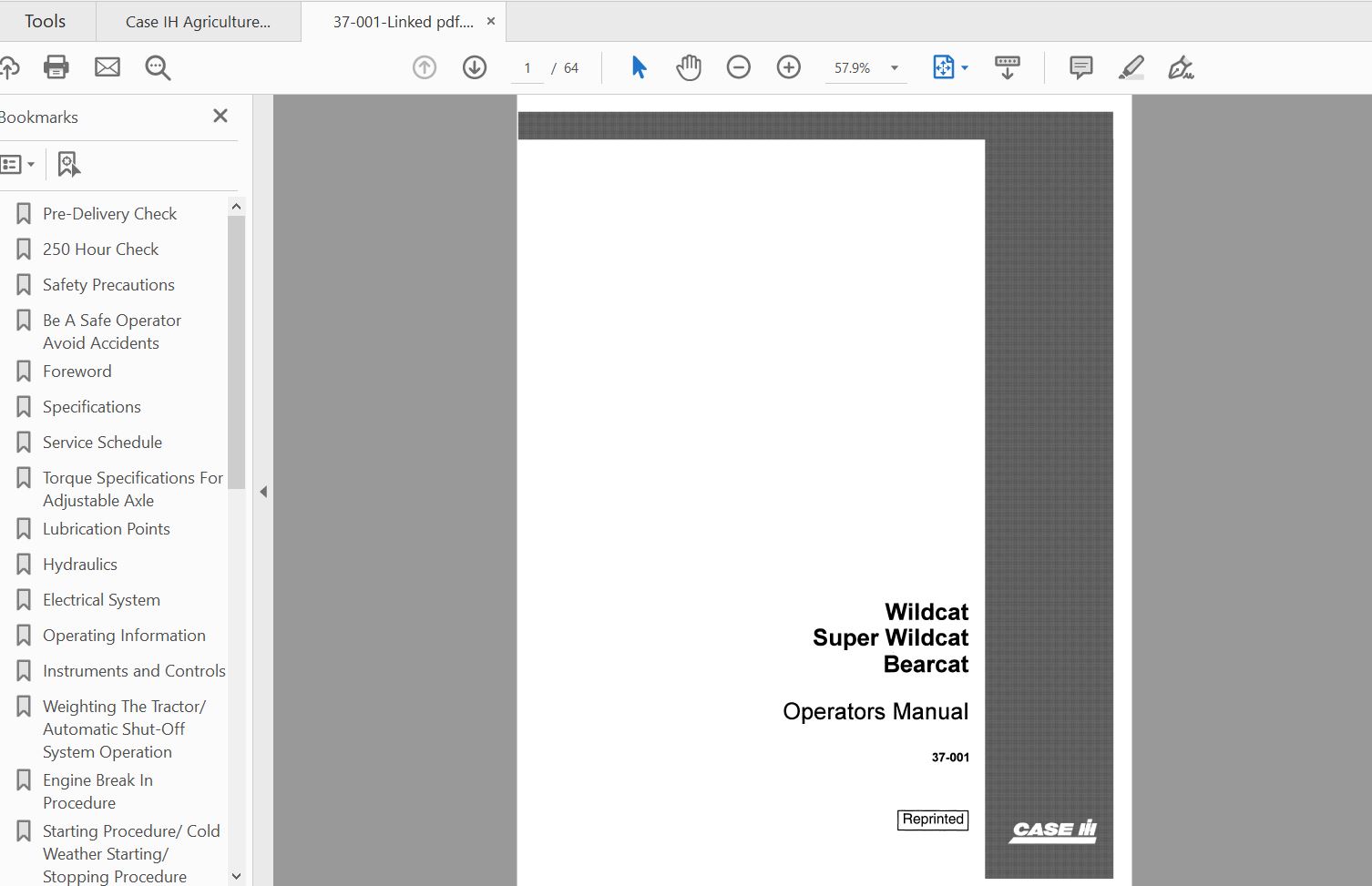This screenshot has width=1372, height=886.
Task: Open the Fill & Sign tool
Action: click(x=1181, y=66)
